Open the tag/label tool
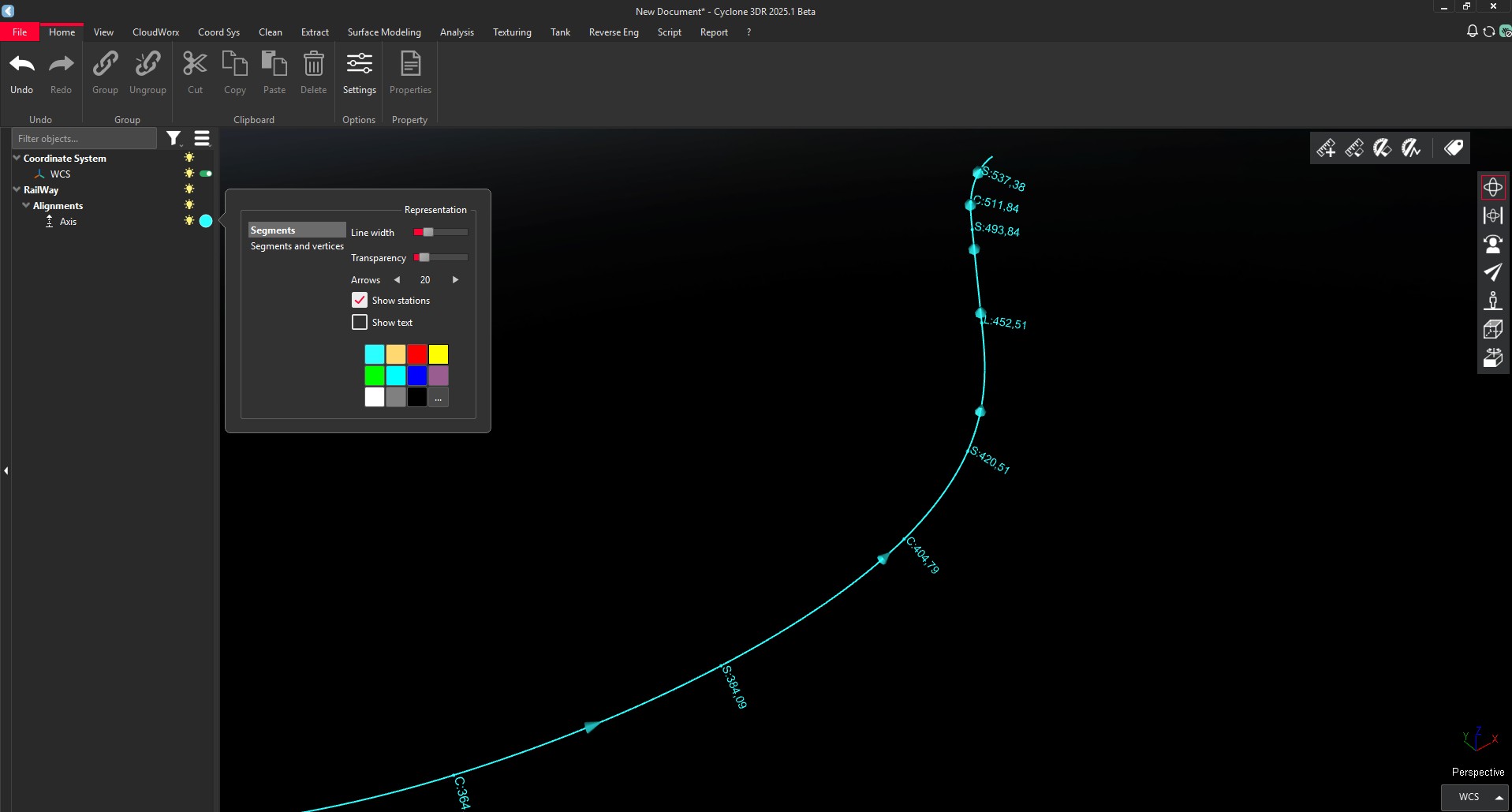This screenshot has height=812, width=1512. (1453, 148)
